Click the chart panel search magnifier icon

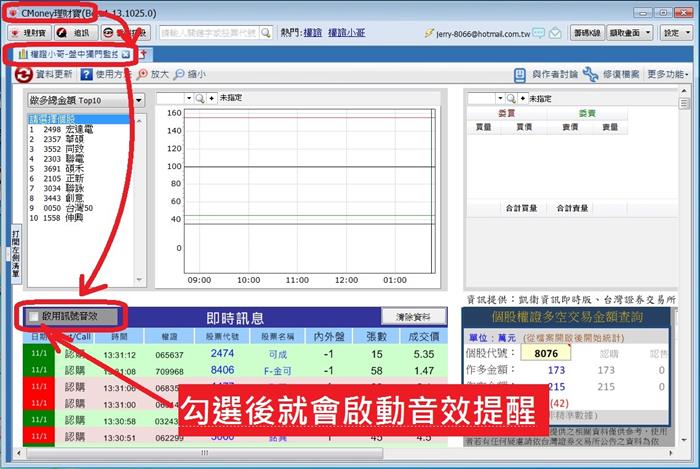coord(200,98)
